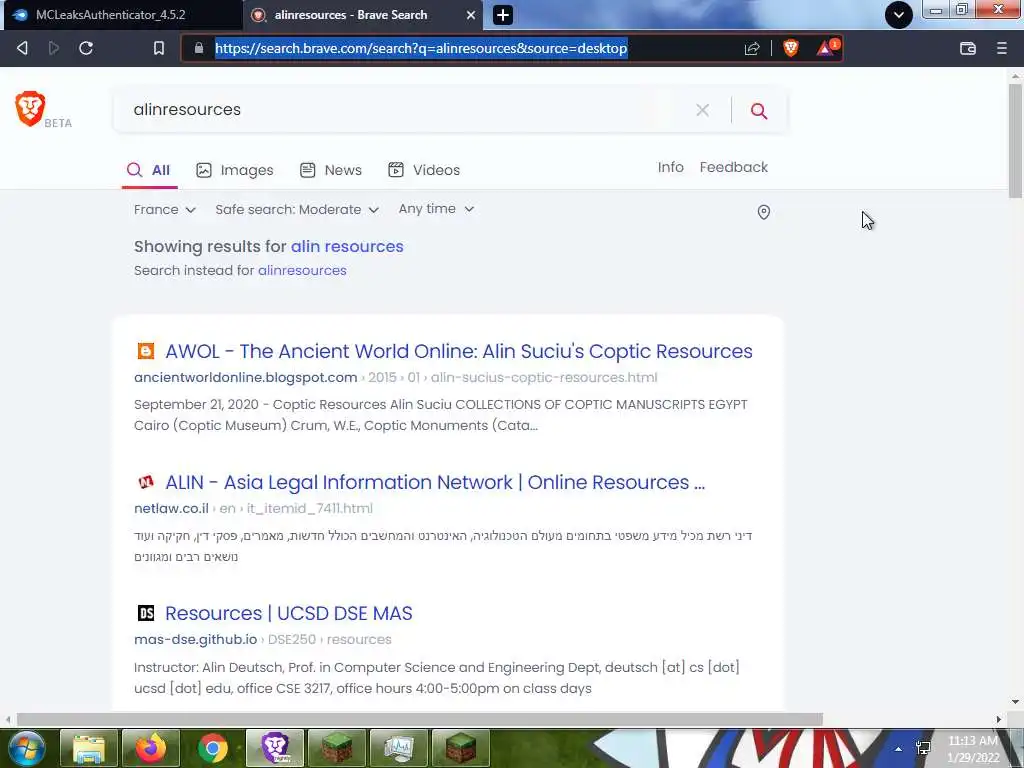Open the tab search dropdown circle

click(x=899, y=15)
